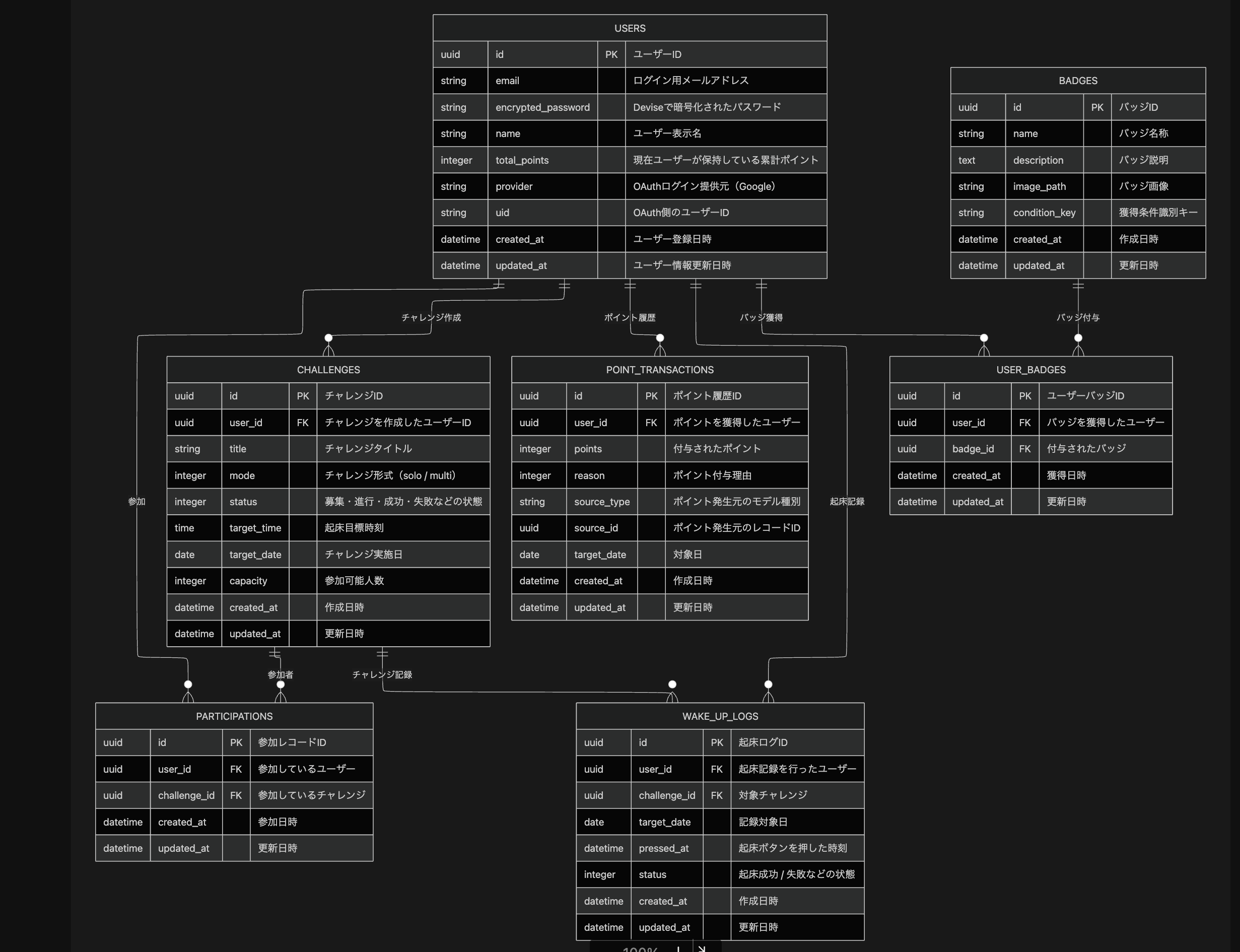Click the バッジ付与 relationship label
This screenshot has height=952, width=1240.
(1077, 317)
